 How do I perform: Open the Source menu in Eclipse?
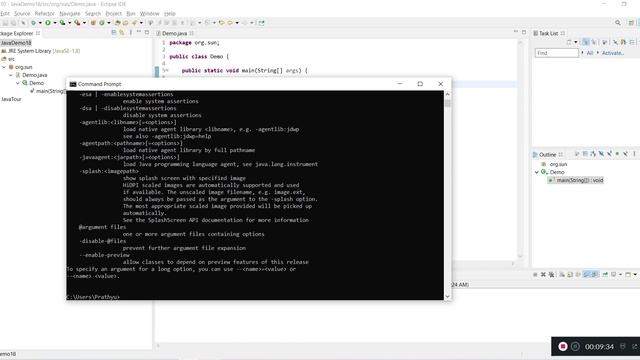pos(22,13)
